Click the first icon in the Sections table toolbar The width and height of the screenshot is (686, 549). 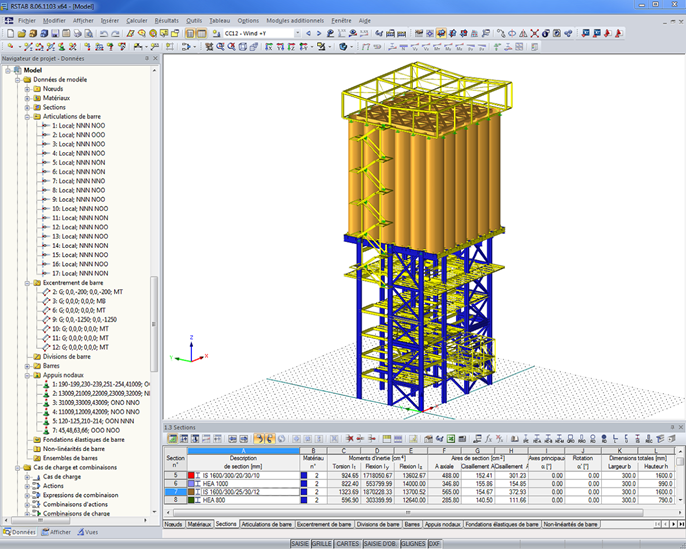click(171, 438)
